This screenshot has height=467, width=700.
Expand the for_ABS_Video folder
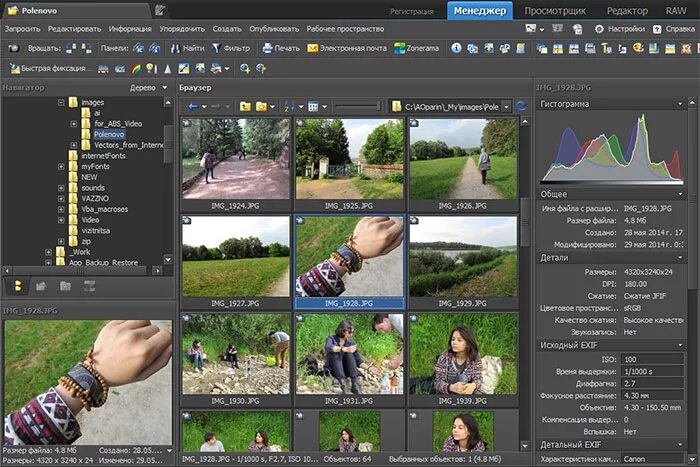point(74,123)
